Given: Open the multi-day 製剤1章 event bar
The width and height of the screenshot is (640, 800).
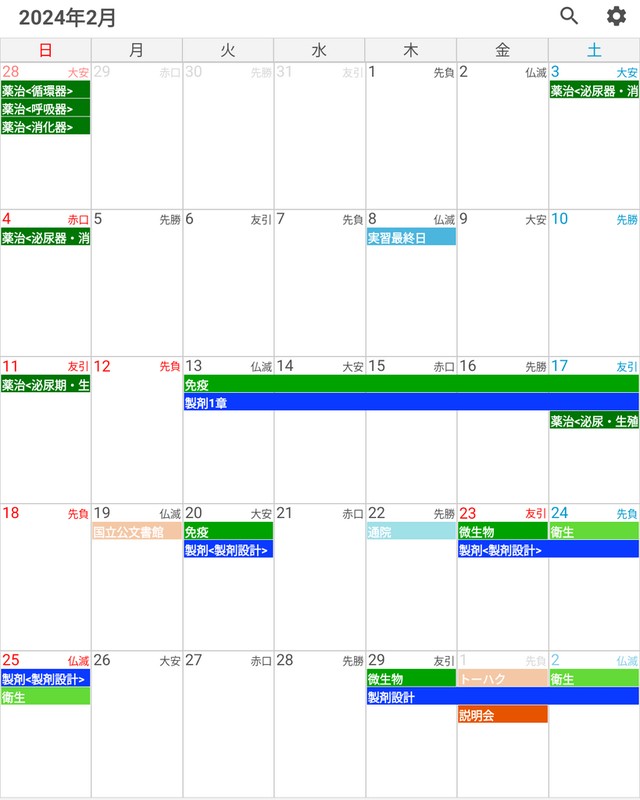Looking at the screenshot, I should click(411, 402).
